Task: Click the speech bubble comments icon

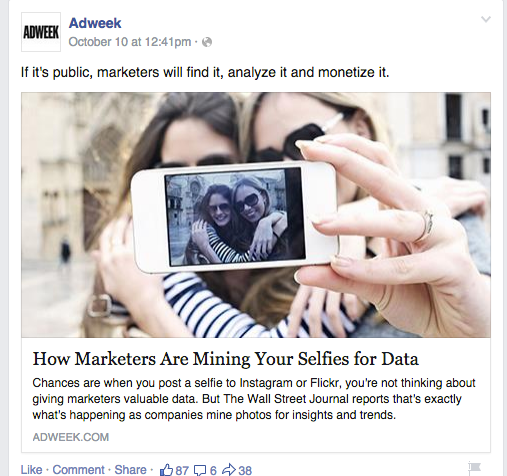Action: tap(200, 470)
